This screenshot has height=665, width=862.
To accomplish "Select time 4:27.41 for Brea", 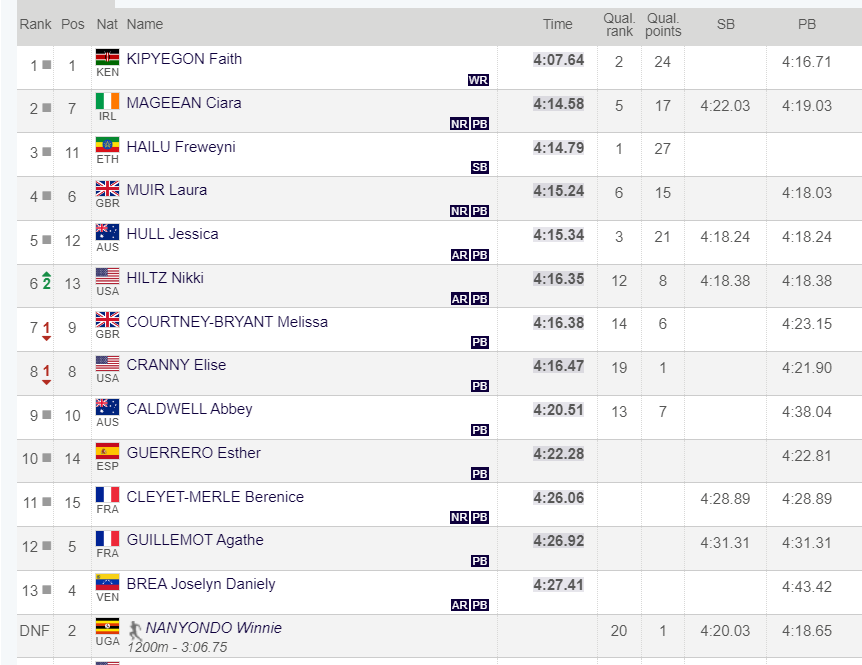I will pos(559,585).
